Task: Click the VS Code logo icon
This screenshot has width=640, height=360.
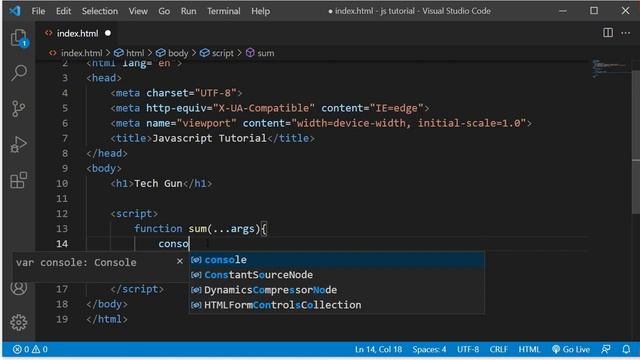Action: click(15, 11)
